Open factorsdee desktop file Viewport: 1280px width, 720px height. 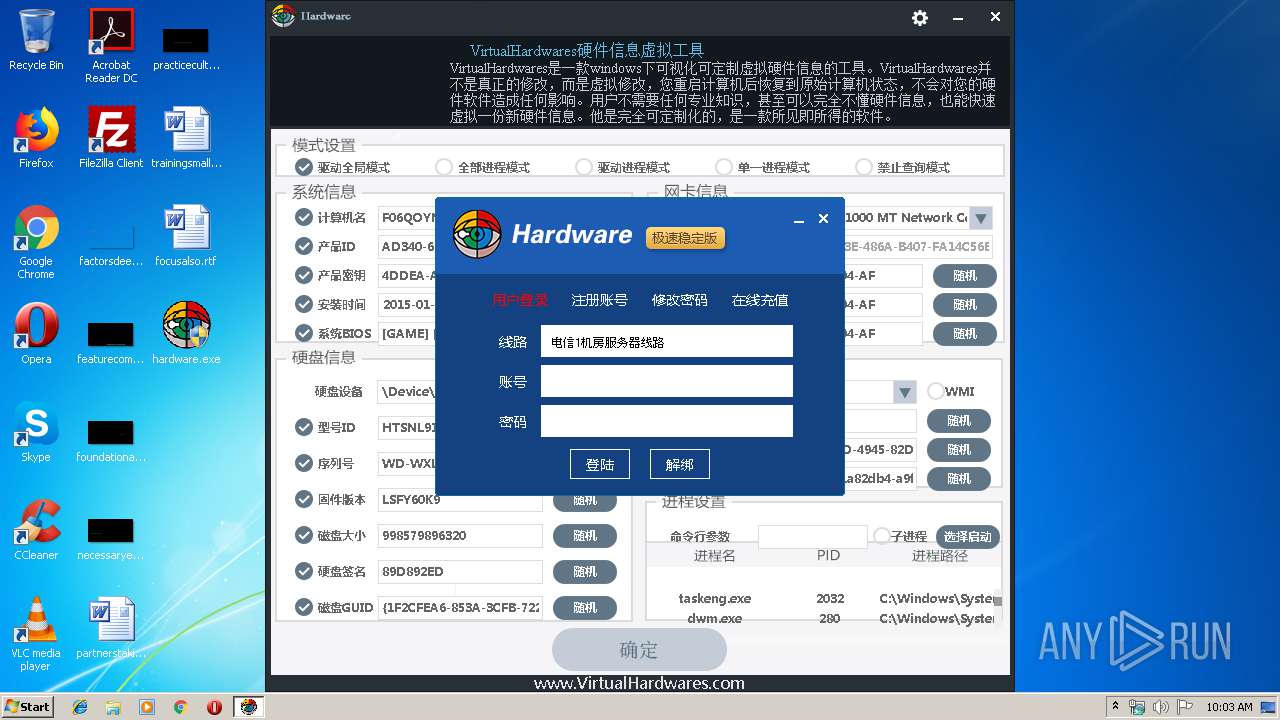click(x=111, y=242)
